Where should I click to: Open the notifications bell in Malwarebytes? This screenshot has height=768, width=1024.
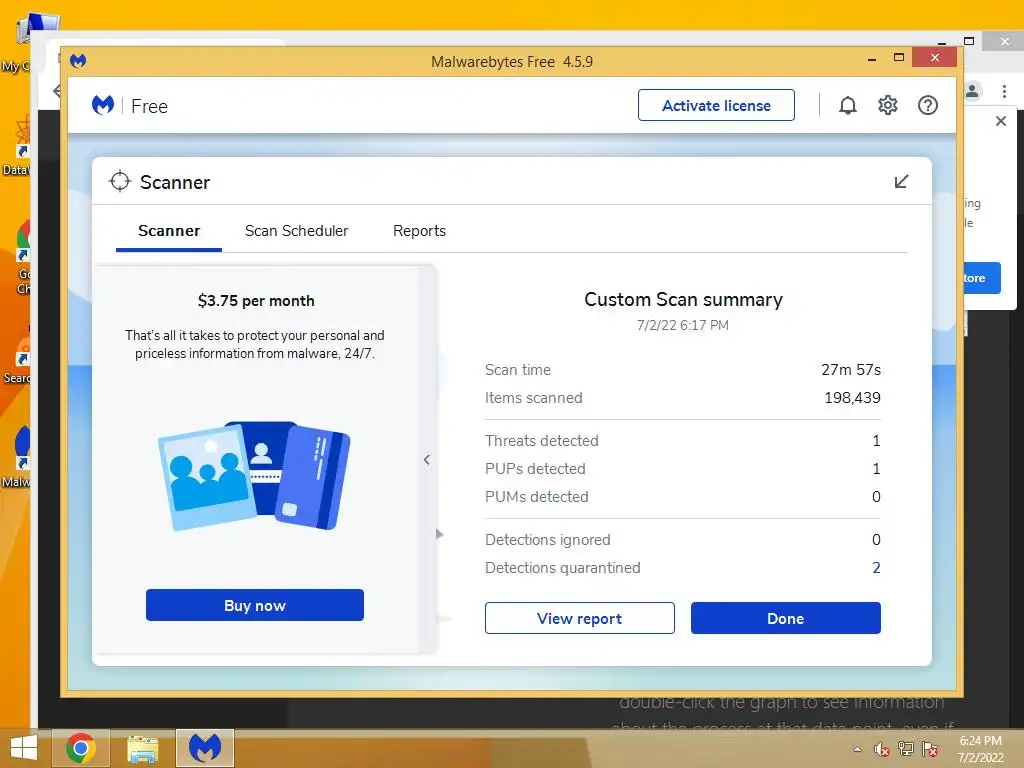(847, 105)
